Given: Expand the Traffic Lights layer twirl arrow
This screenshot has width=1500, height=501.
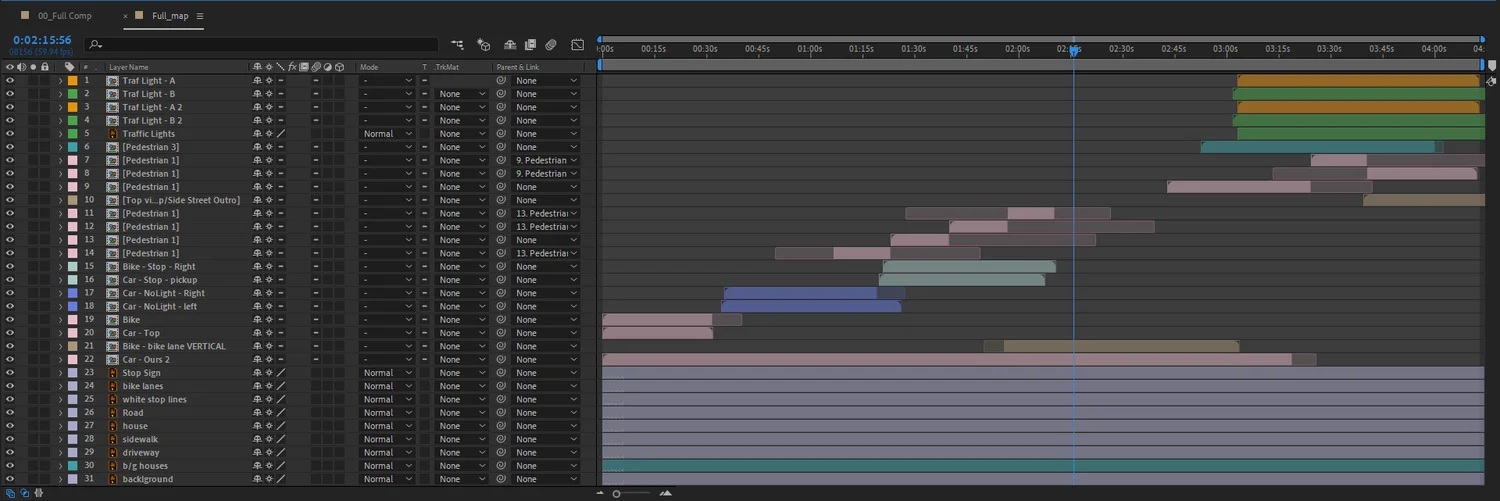Looking at the screenshot, I should coord(60,134).
